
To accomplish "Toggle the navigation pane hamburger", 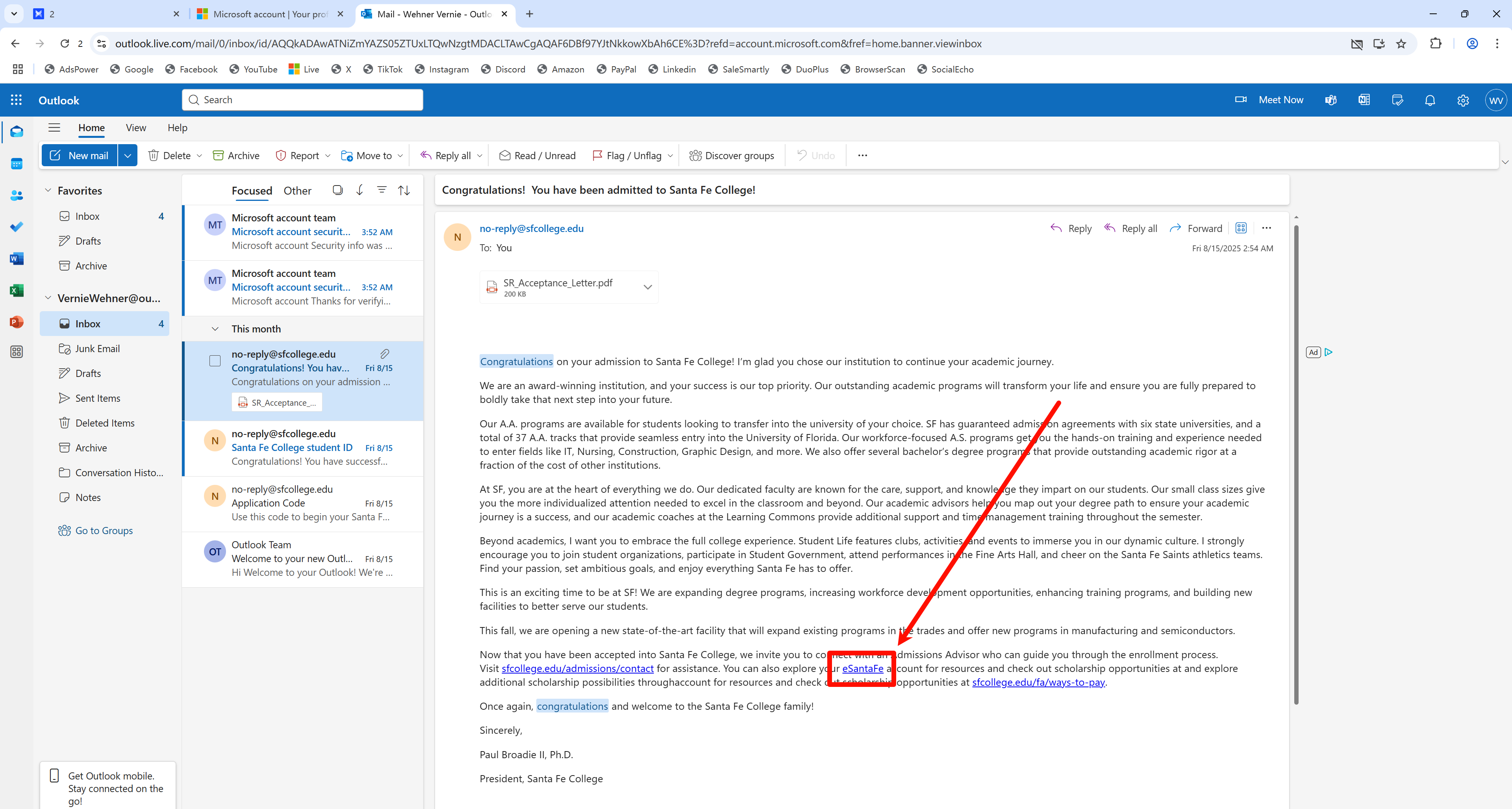I will tap(54, 127).
